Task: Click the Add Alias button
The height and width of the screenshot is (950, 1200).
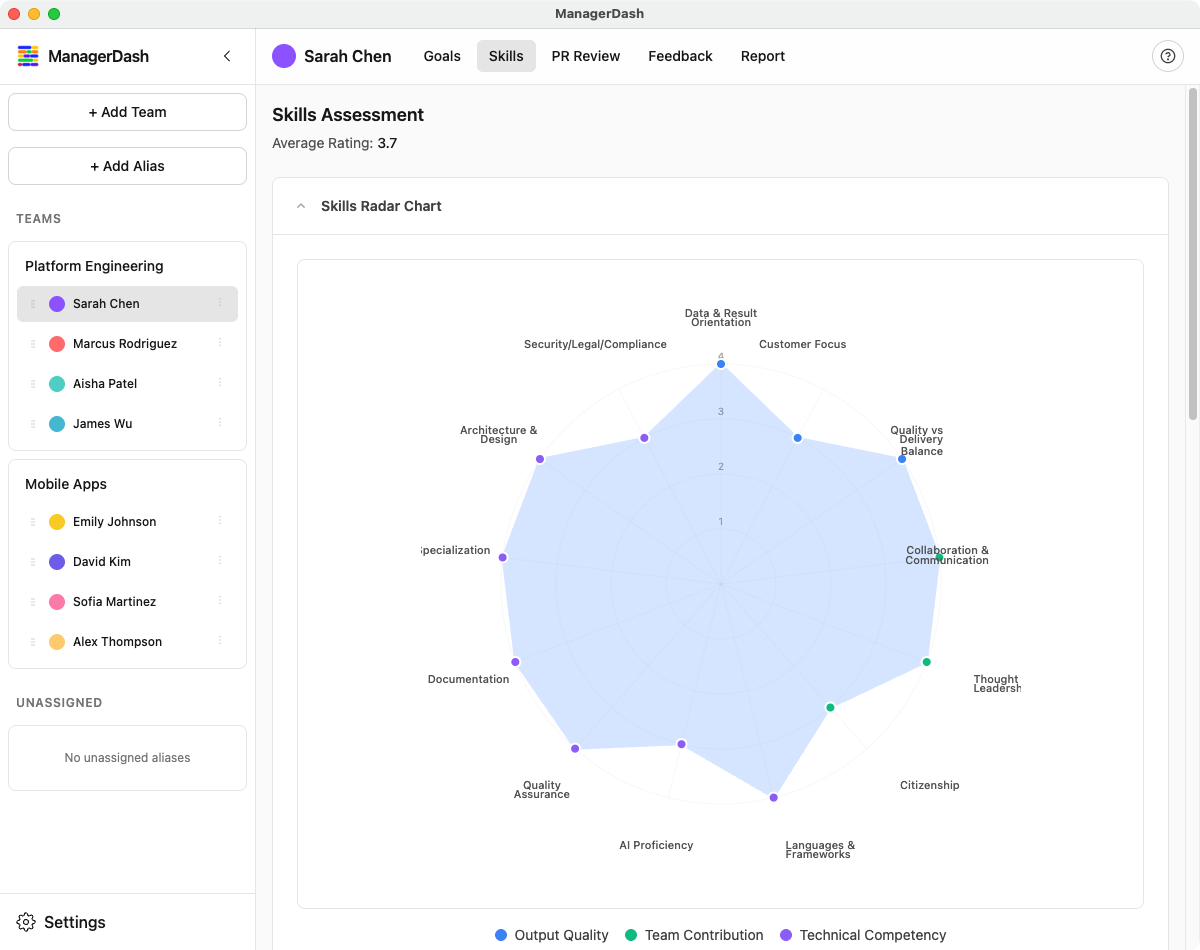Action: pyautogui.click(x=127, y=166)
